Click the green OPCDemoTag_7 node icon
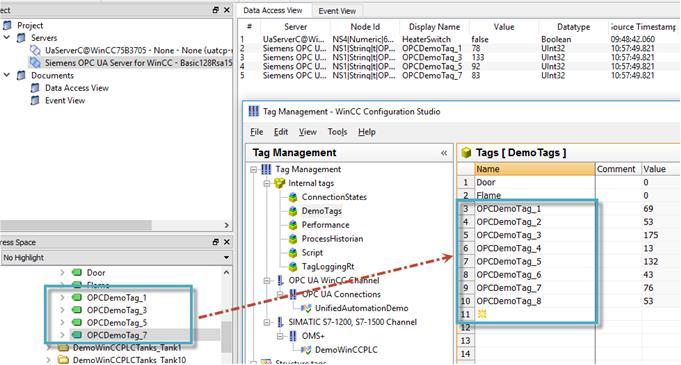Screen dimensions: 681x365 [77, 335]
